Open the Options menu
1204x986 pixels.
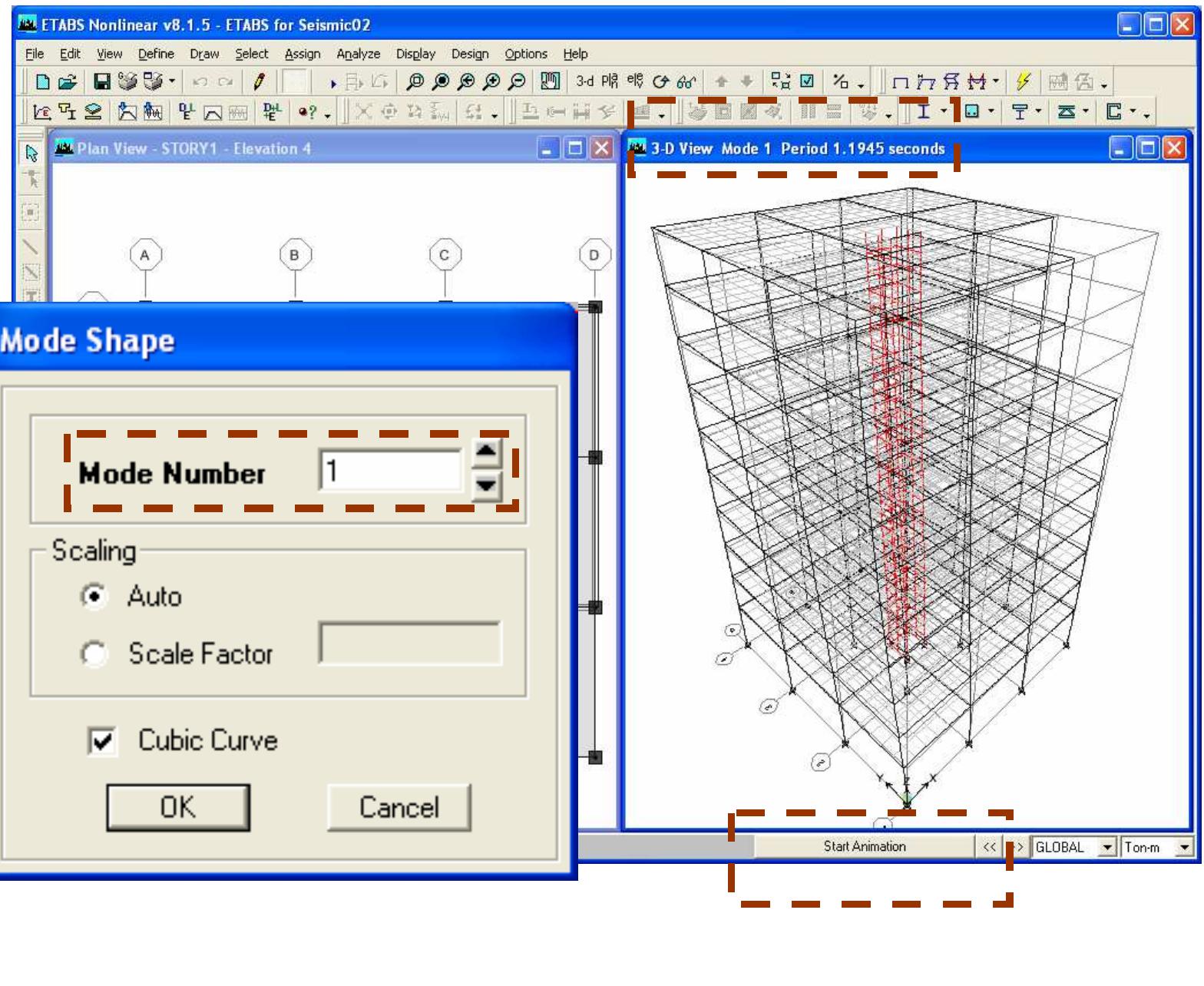coord(526,54)
